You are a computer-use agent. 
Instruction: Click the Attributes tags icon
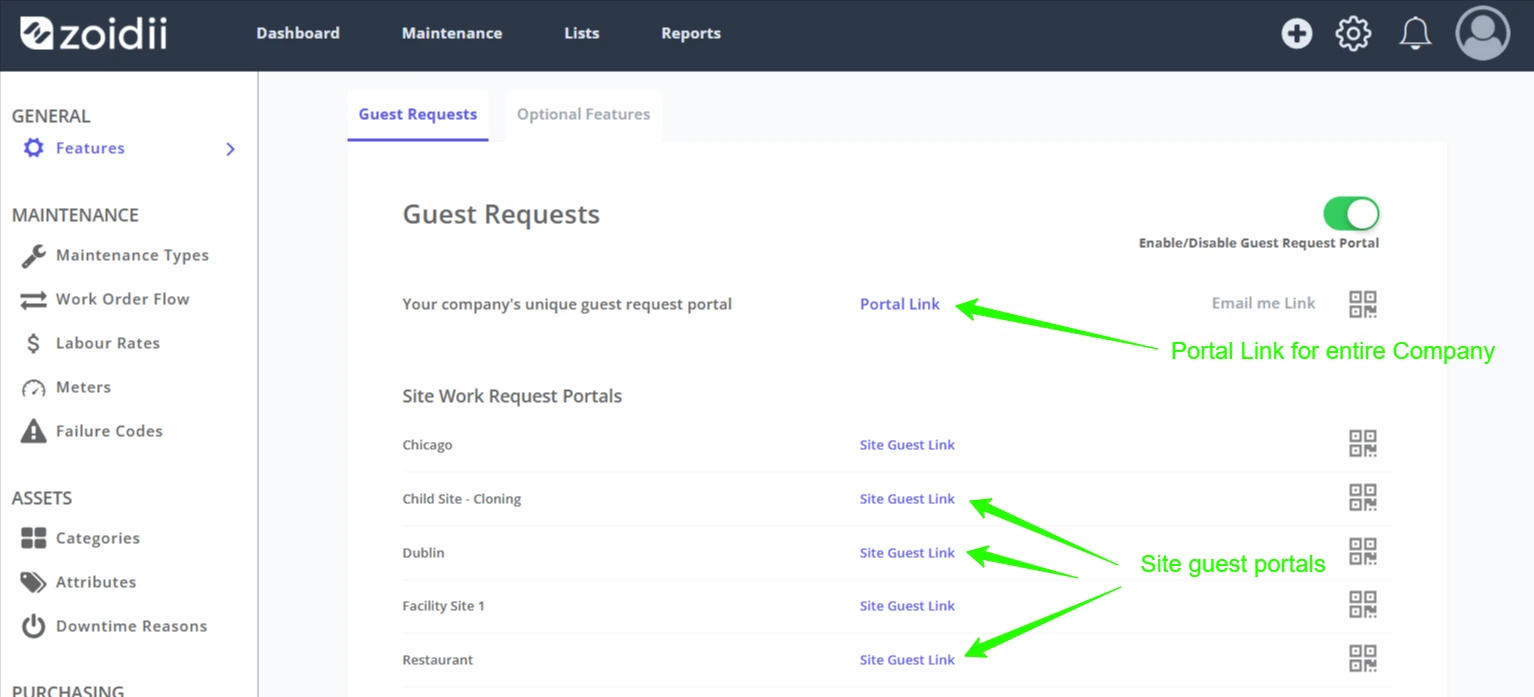34,582
